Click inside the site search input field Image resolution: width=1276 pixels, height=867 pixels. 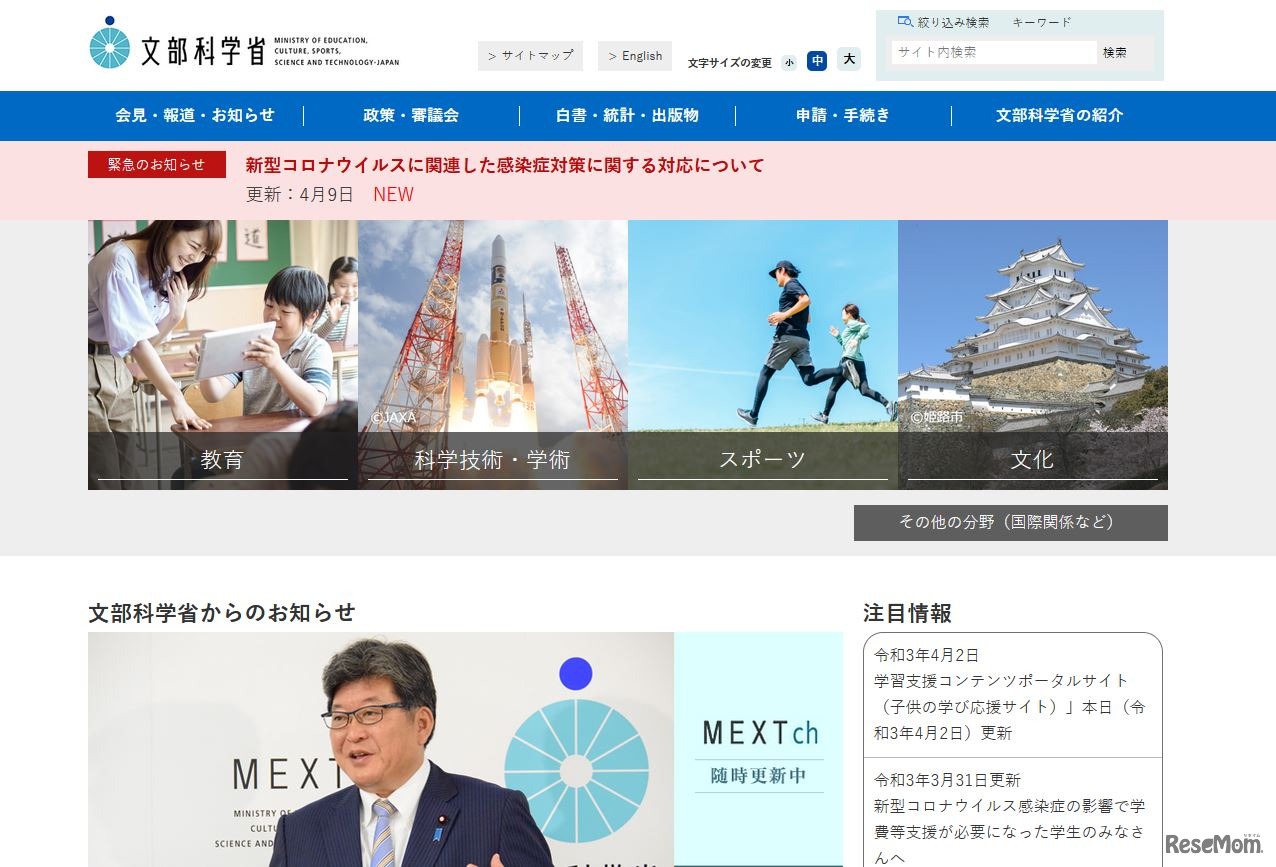tap(992, 52)
